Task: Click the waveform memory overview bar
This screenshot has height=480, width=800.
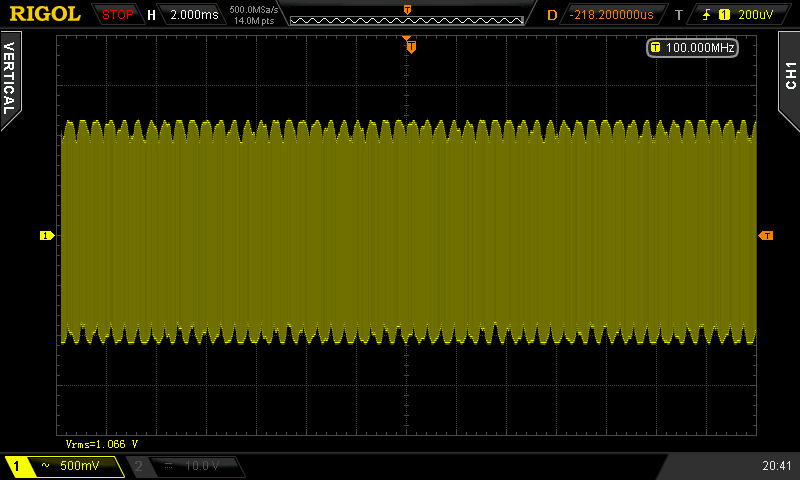Action: 407,20
